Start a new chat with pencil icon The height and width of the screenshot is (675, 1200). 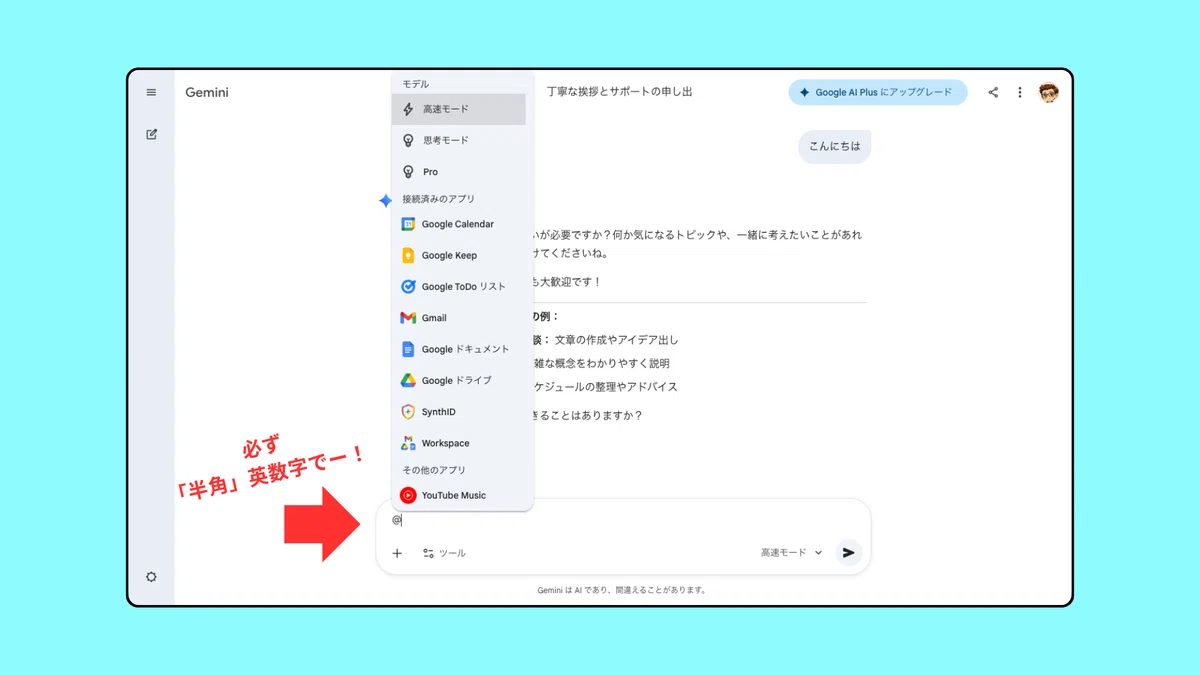pos(152,134)
